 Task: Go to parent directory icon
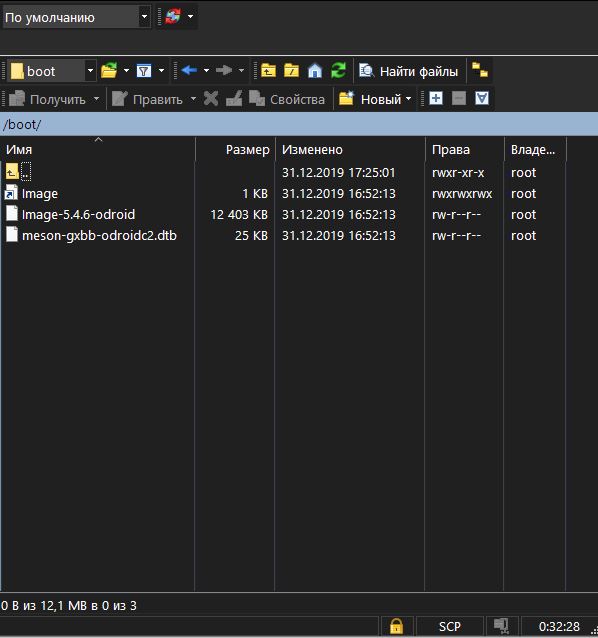(268, 71)
